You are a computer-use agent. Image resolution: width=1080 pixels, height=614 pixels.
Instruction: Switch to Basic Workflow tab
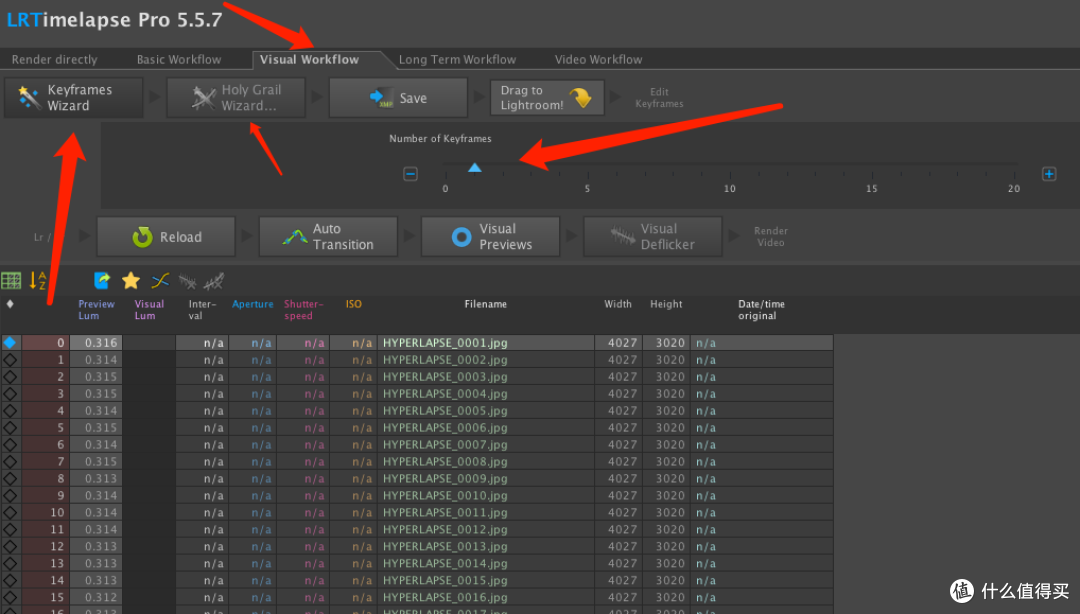click(x=179, y=59)
